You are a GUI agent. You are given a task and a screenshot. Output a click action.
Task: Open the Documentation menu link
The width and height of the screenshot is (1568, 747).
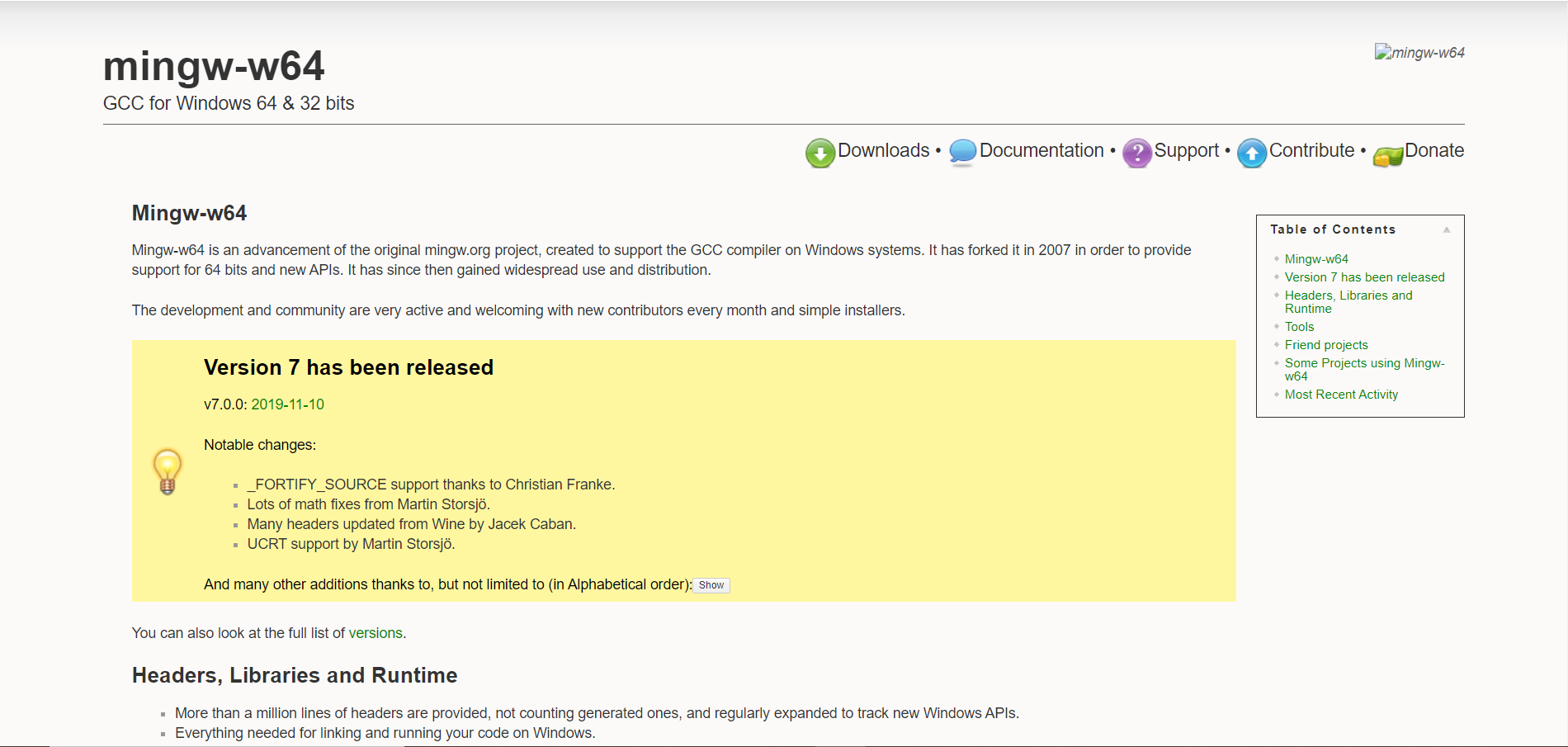(x=1041, y=150)
